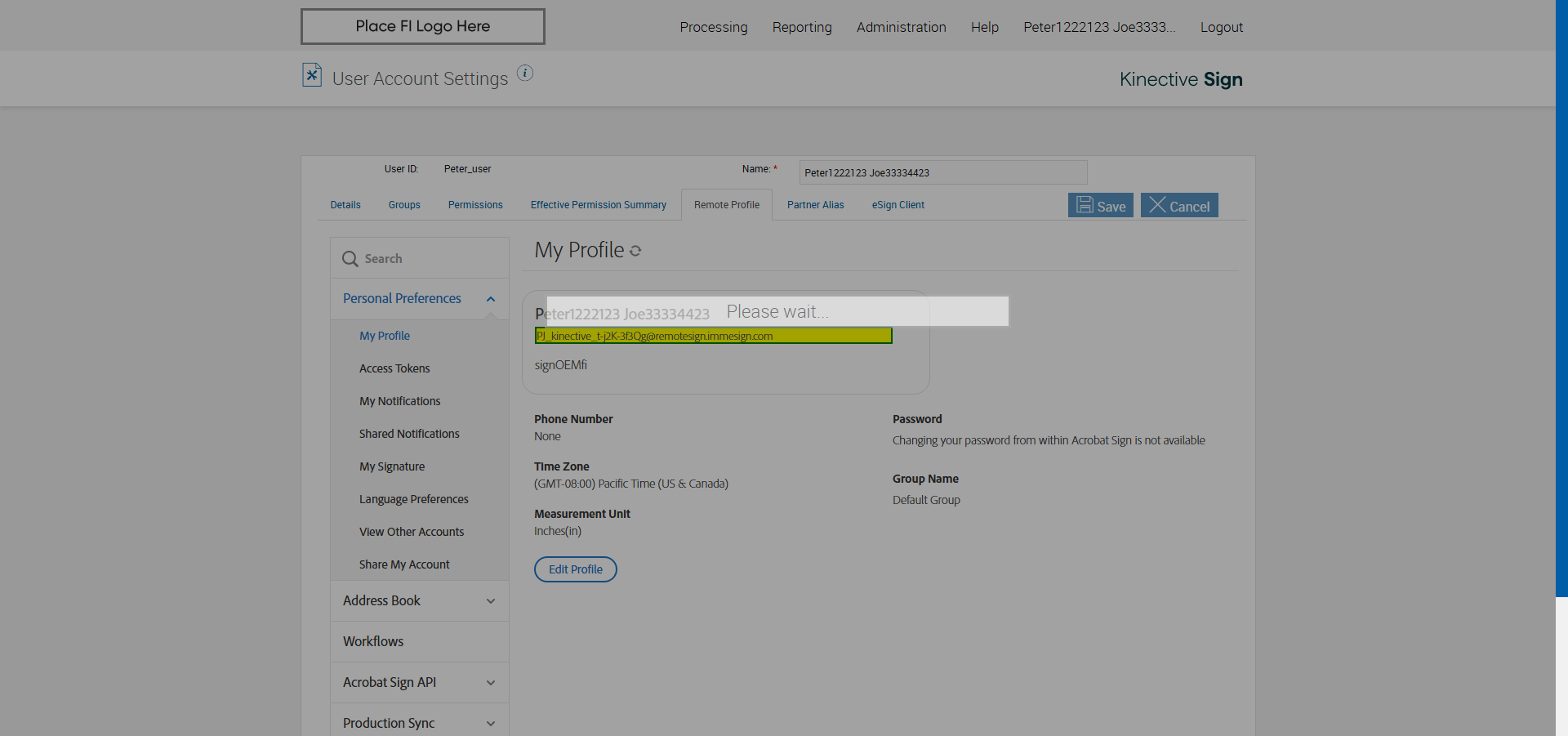Open the Processing menu
The height and width of the screenshot is (736, 1568).
[x=714, y=27]
